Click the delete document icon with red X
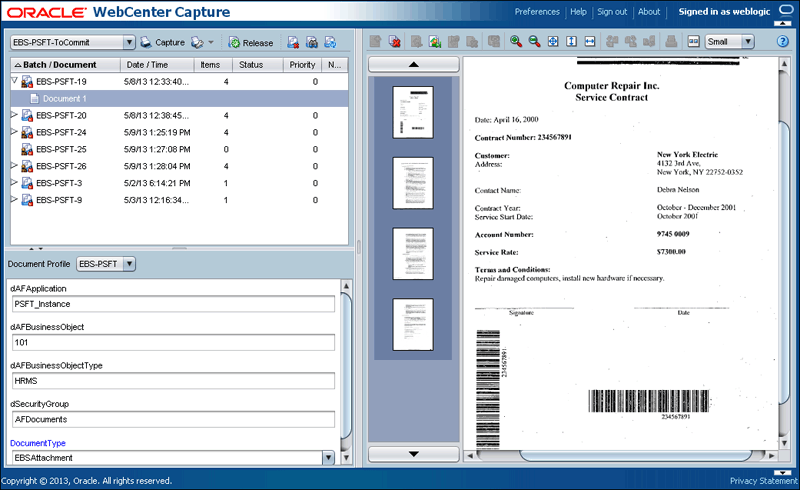Image resolution: width=800 pixels, height=490 pixels. [x=394, y=41]
